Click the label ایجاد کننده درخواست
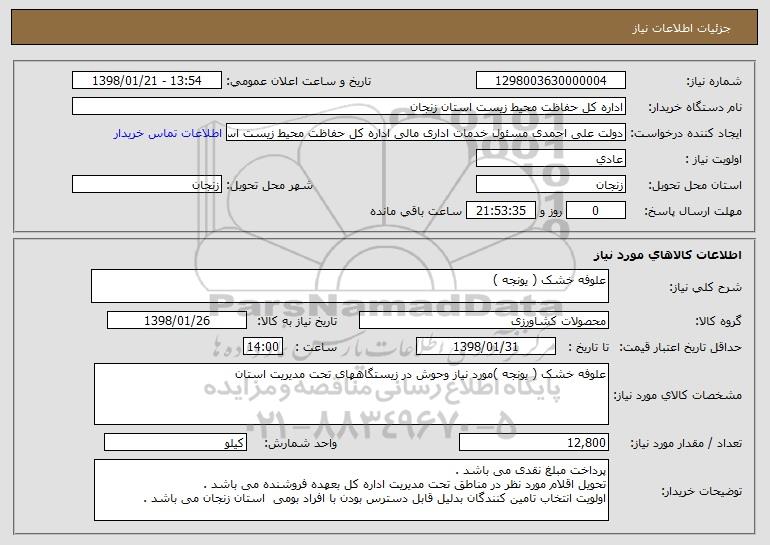The height and width of the screenshot is (545, 770). tap(686, 133)
